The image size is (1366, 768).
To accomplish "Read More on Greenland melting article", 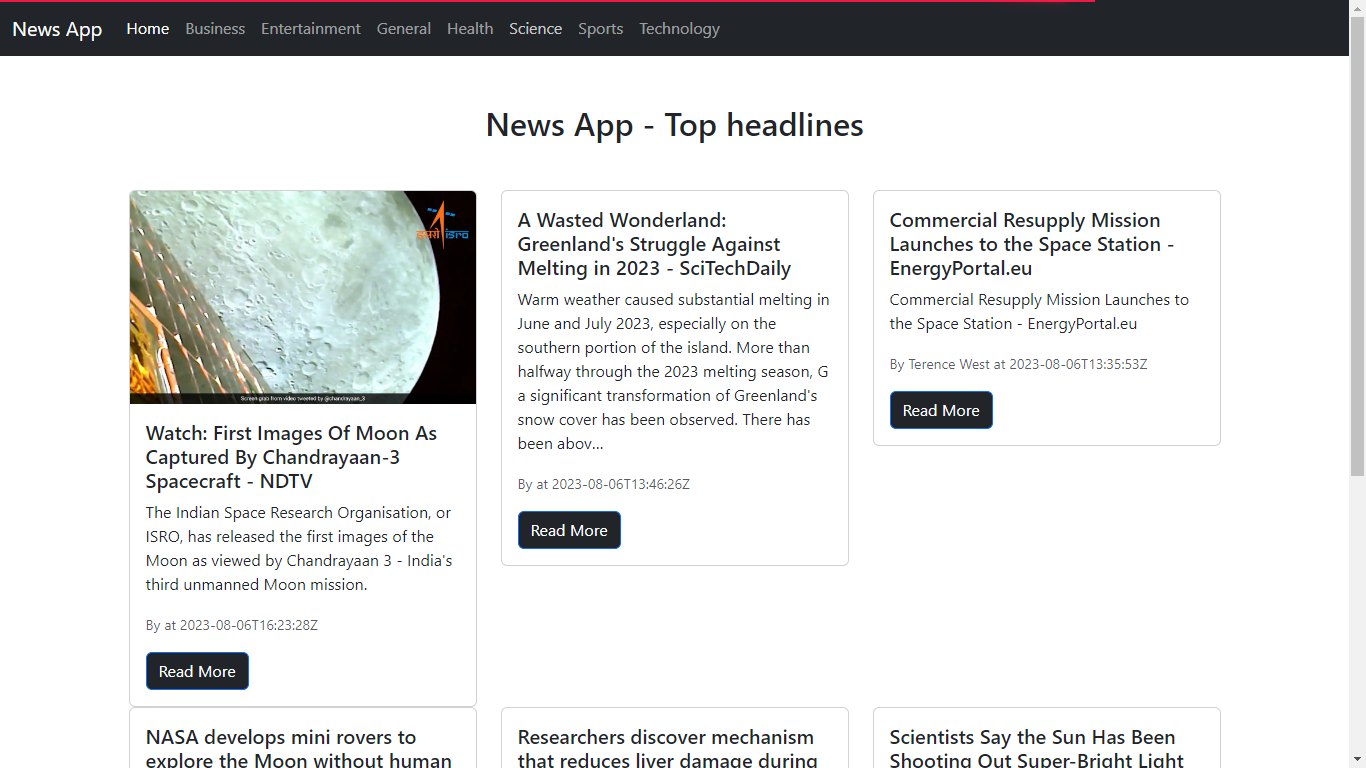I will (569, 530).
